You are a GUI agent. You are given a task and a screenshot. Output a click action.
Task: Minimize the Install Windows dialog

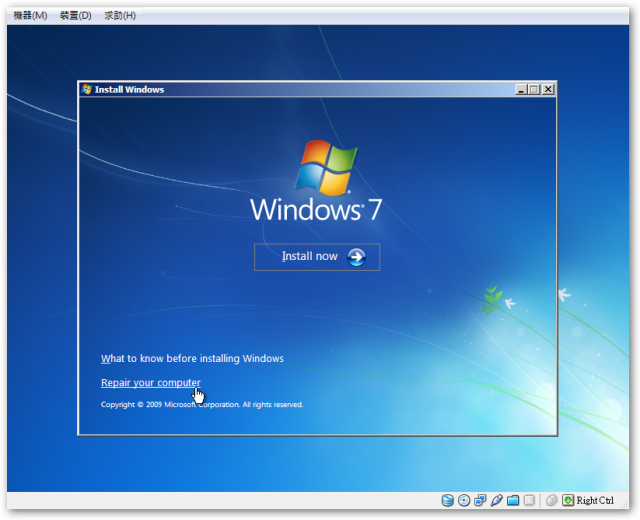(520, 89)
